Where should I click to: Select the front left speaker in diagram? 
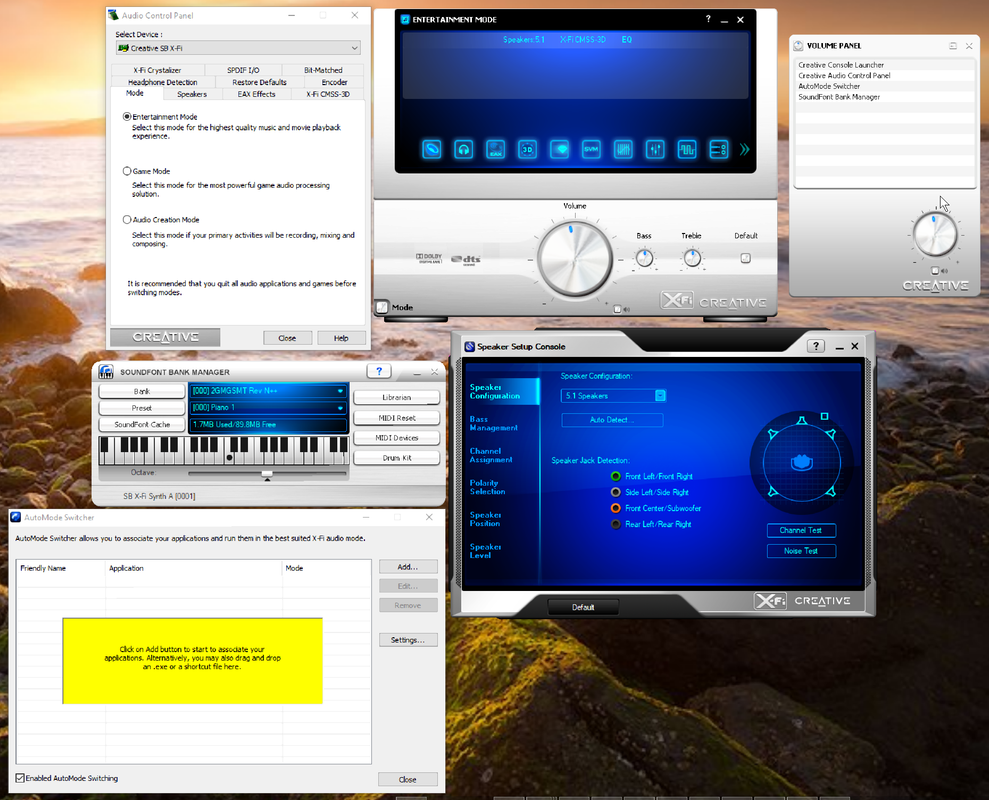pyautogui.click(x=773, y=434)
